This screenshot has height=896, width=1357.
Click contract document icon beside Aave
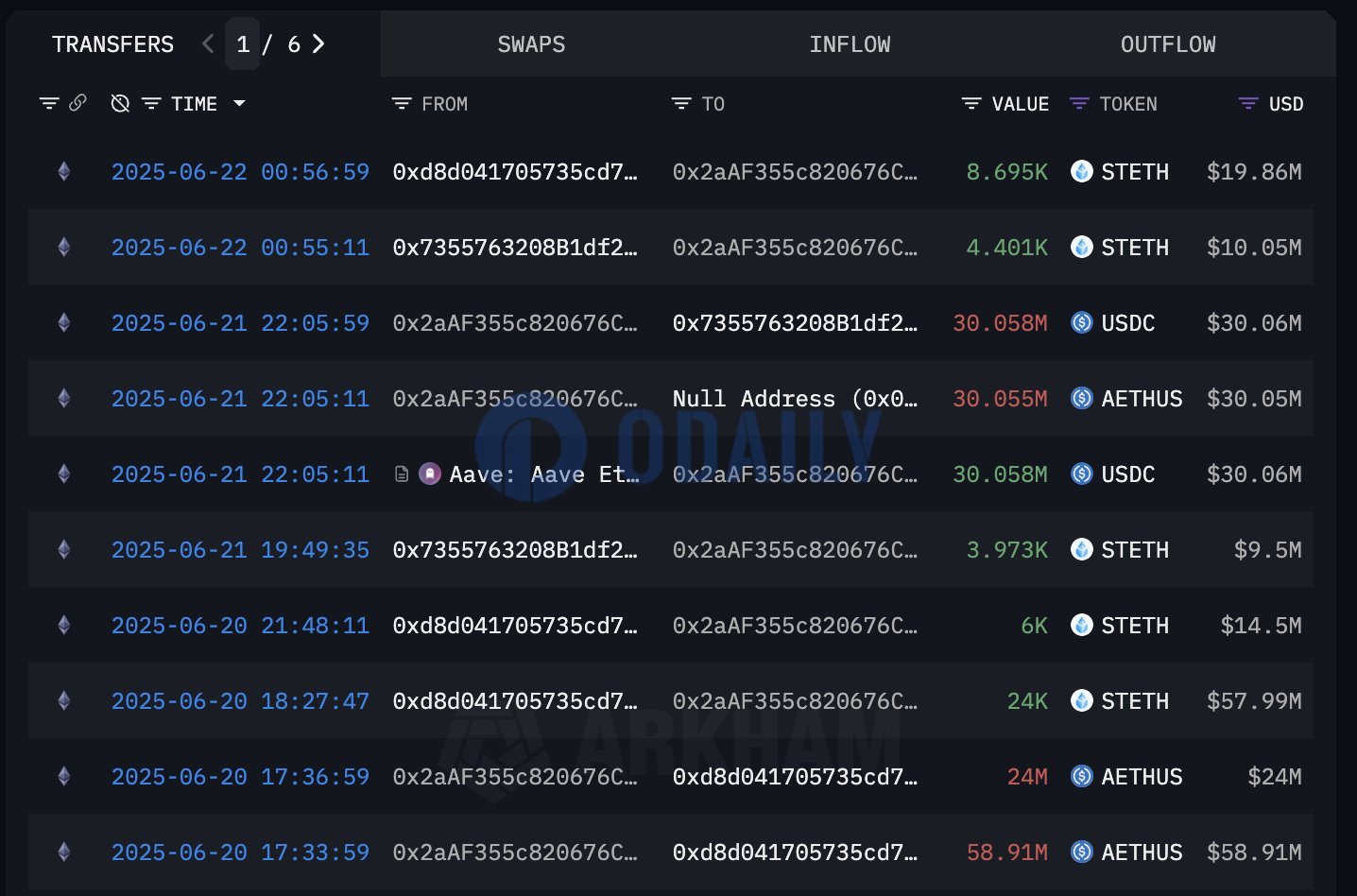402,474
